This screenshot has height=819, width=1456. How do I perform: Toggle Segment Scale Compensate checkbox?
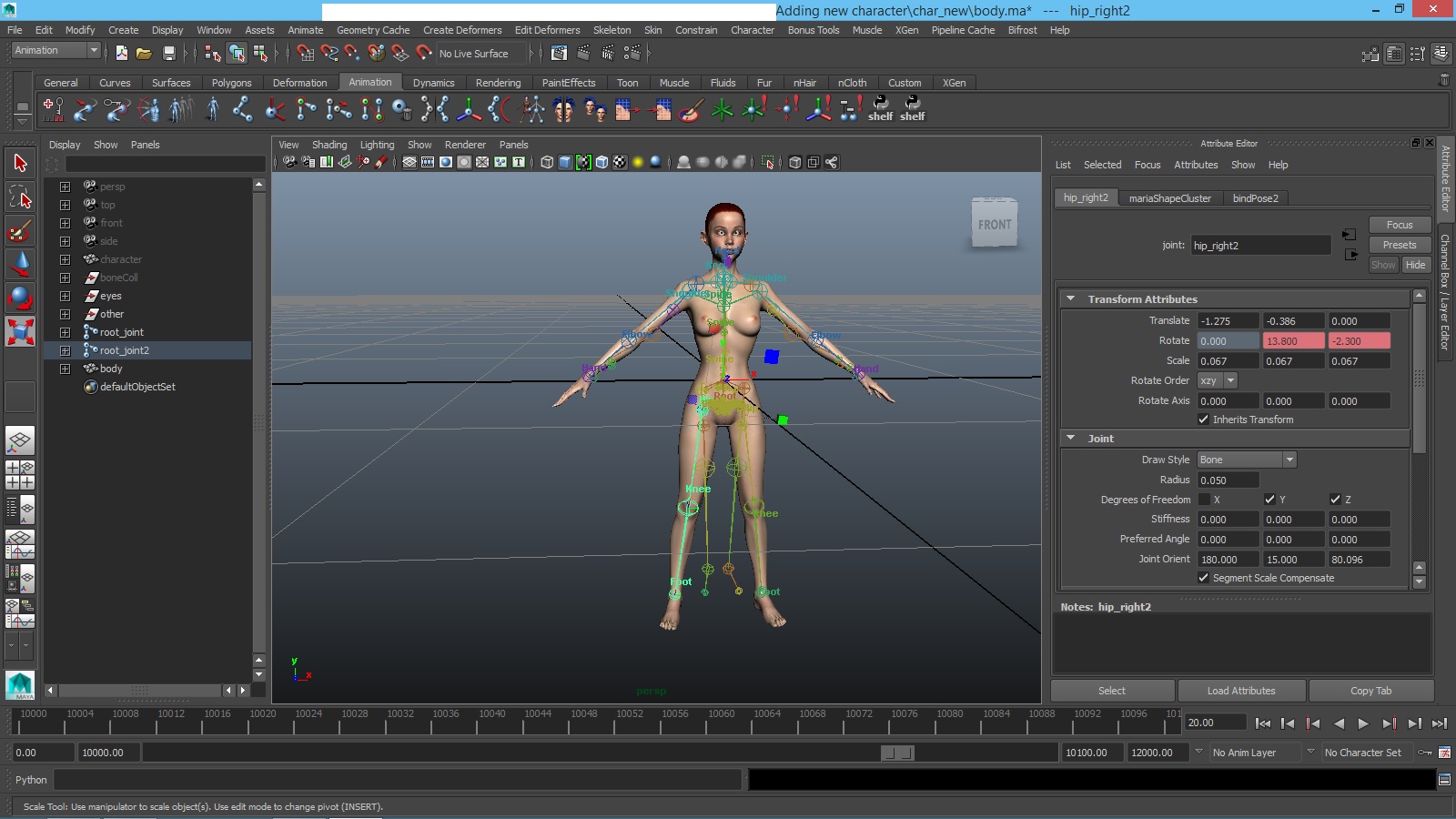coord(1204,578)
